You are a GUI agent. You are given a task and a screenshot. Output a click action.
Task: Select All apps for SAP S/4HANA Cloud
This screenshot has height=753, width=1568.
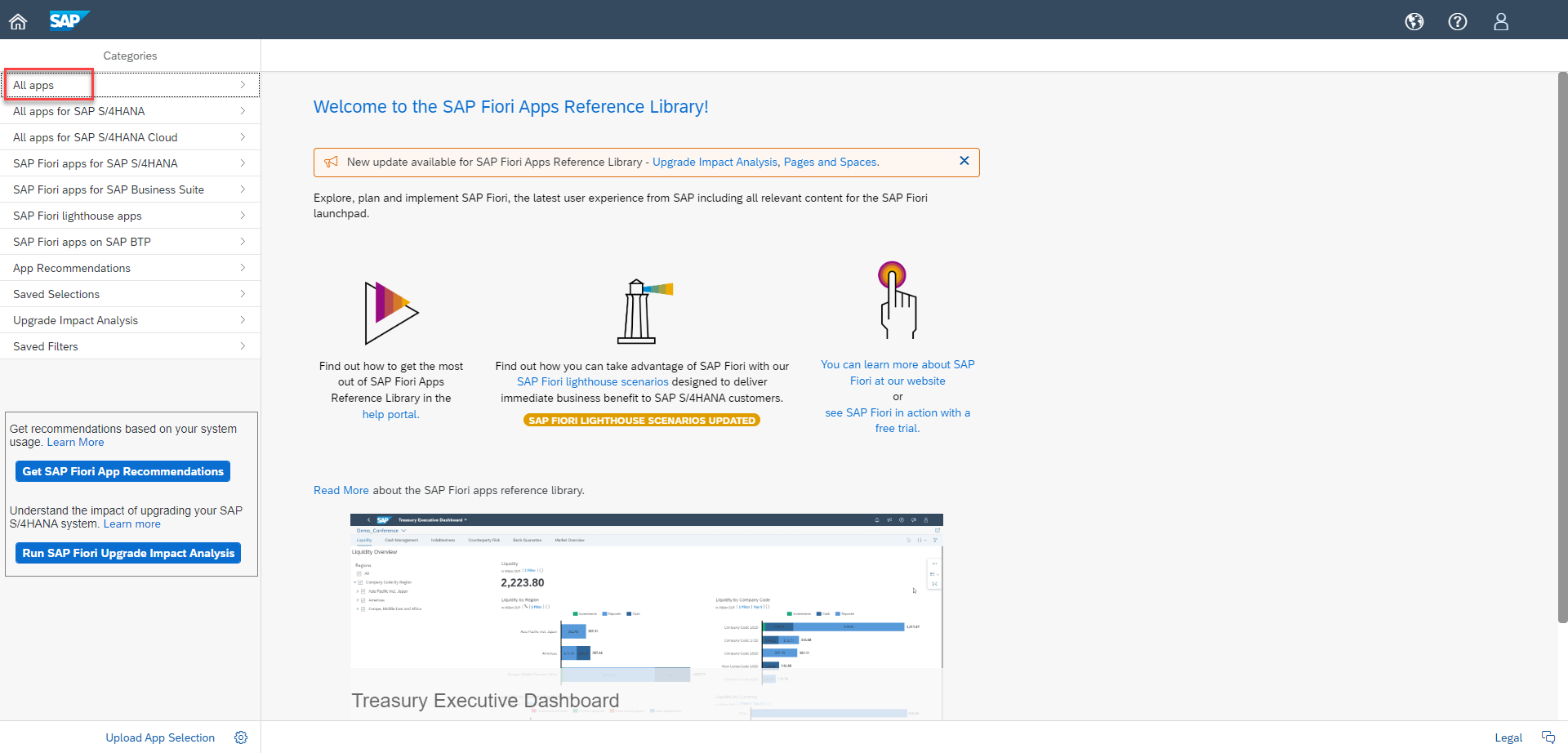[x=131, y=137]
